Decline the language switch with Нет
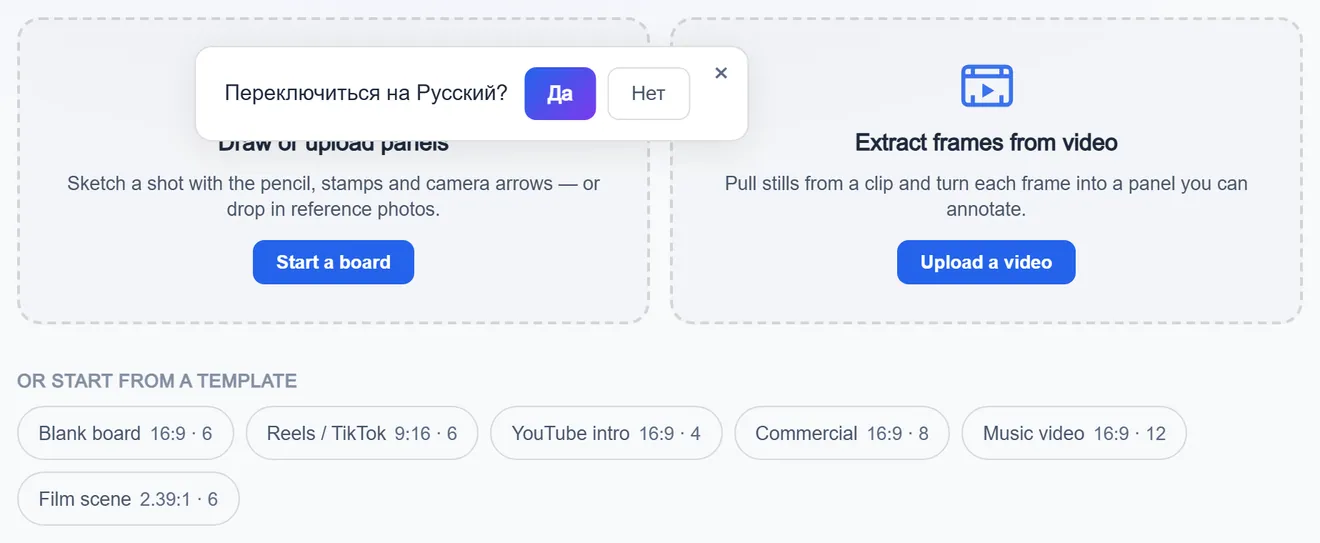The image size is (1320, 543). click(x=648, y=94)
